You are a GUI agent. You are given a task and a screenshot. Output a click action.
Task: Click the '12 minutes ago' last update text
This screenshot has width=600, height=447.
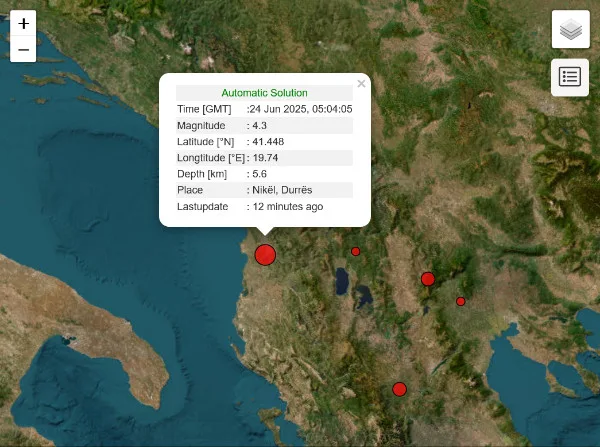coord(288,207)
